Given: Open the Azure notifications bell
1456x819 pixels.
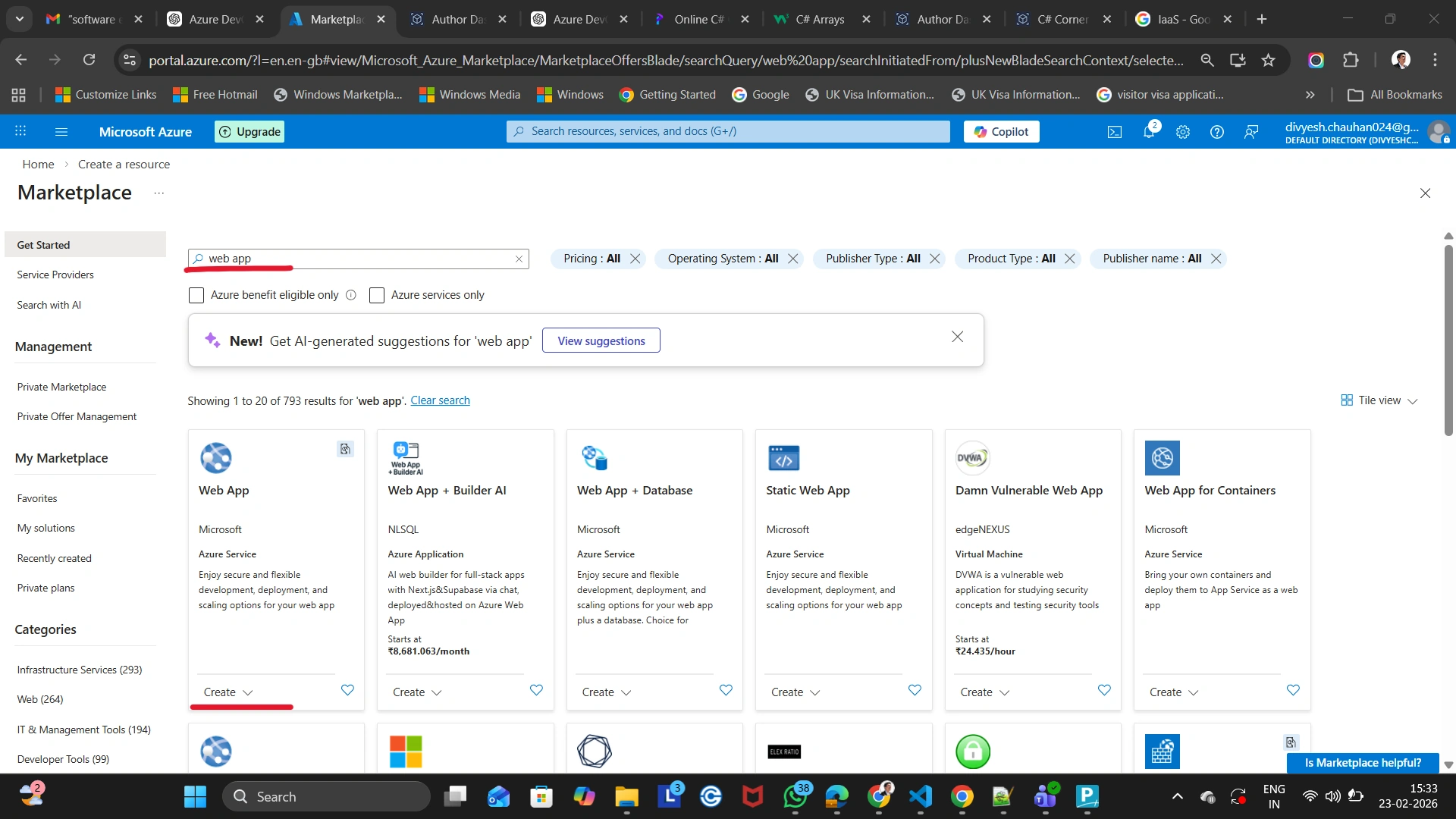Looking at the screenshot, I should tap(1149, 132).
